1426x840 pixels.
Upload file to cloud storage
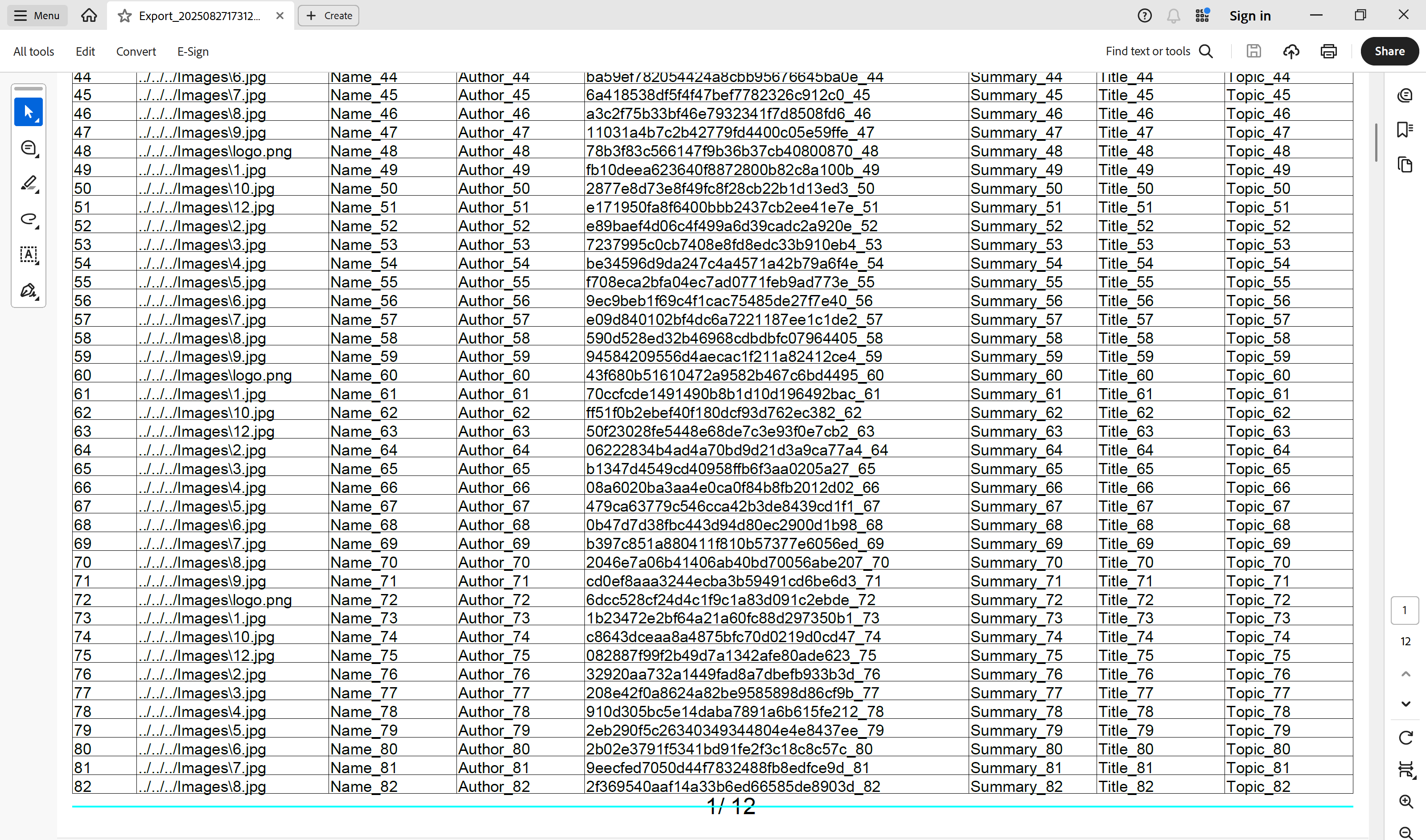click(1290, 52)
